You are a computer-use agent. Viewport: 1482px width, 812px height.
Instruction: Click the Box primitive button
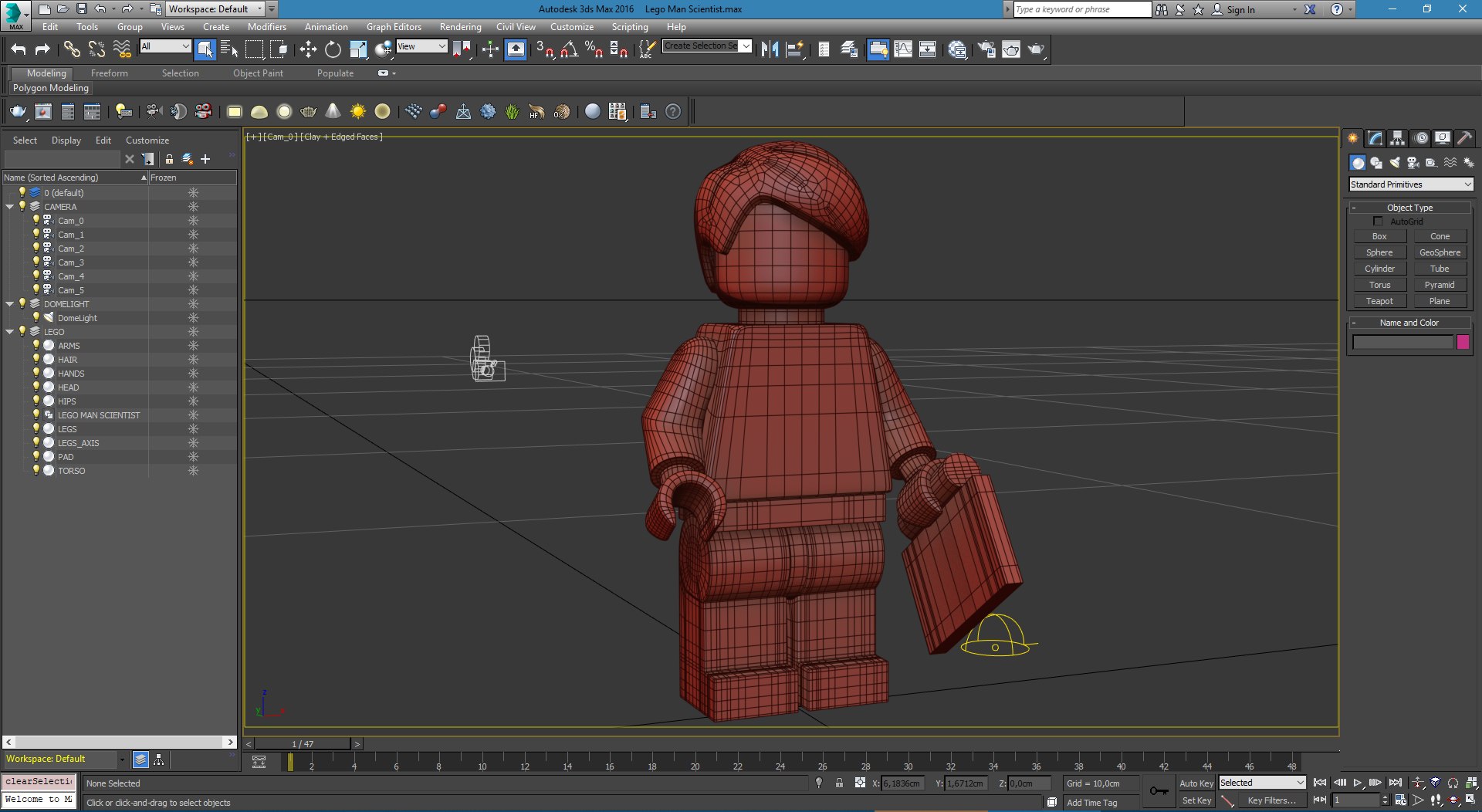[1379, 237]
